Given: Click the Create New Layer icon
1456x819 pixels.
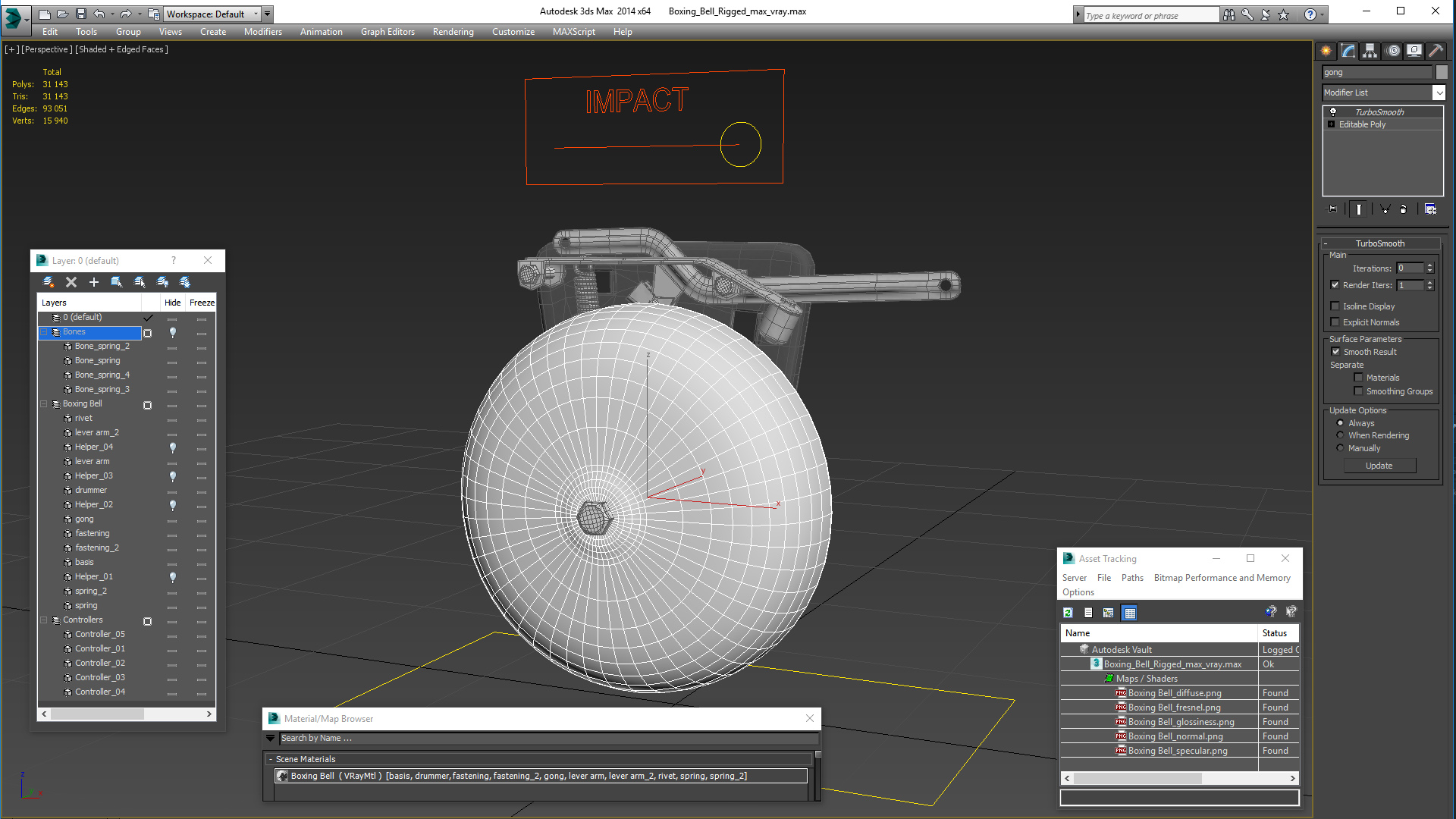Looking at the screenshot, I should point(49,282).
